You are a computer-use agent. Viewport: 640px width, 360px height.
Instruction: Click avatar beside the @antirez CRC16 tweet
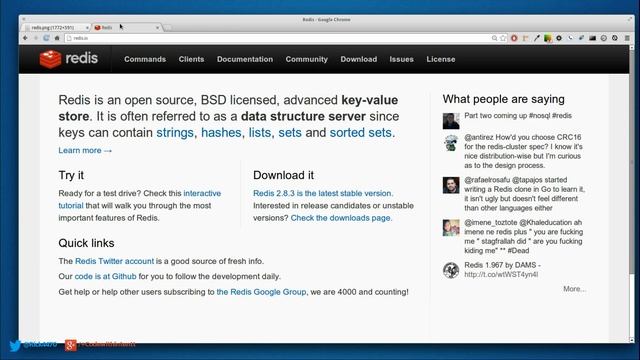tap(451, 142)
